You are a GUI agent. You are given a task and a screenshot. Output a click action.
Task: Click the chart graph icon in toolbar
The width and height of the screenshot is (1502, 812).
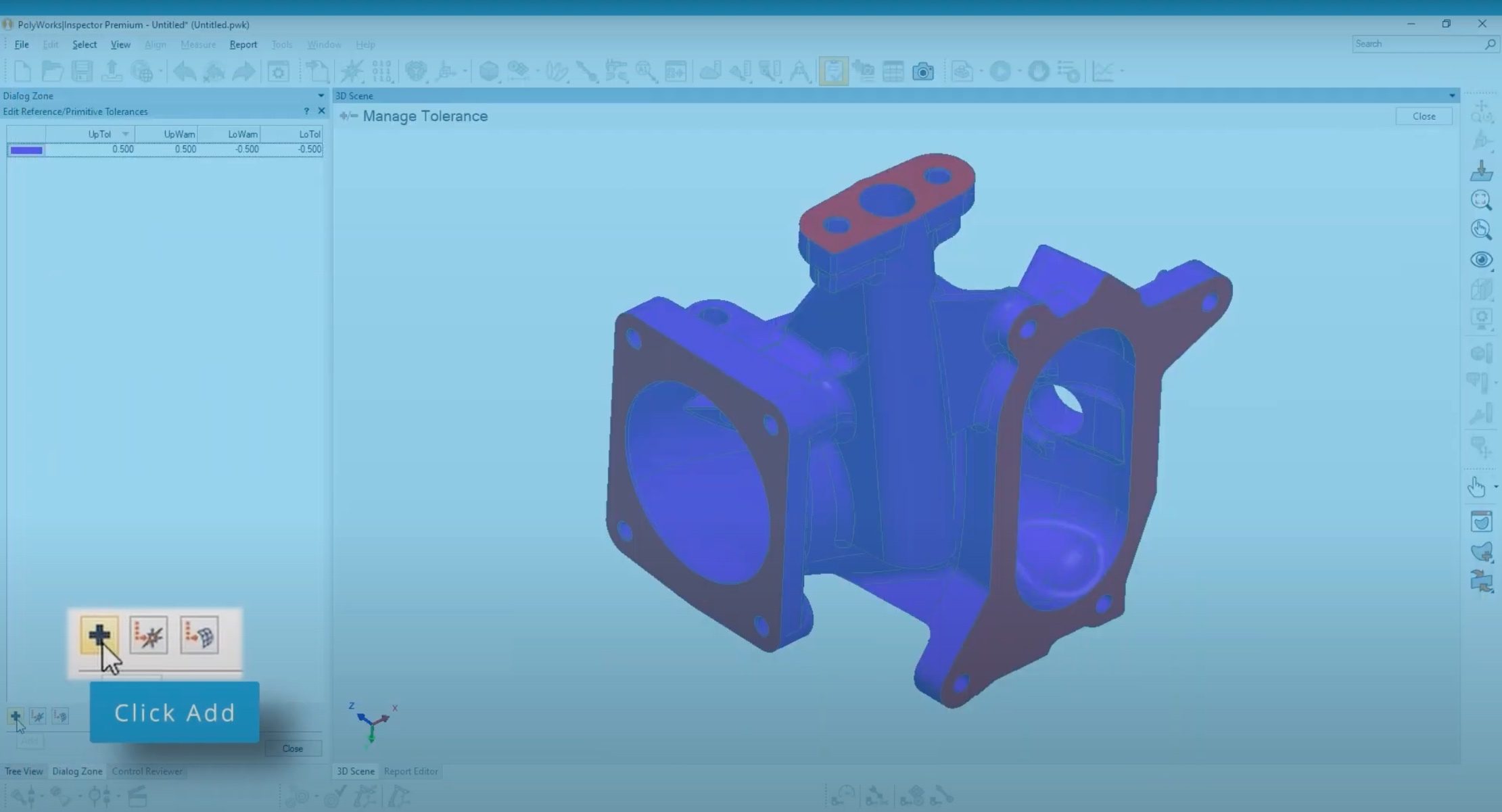tap(1103, 71)
